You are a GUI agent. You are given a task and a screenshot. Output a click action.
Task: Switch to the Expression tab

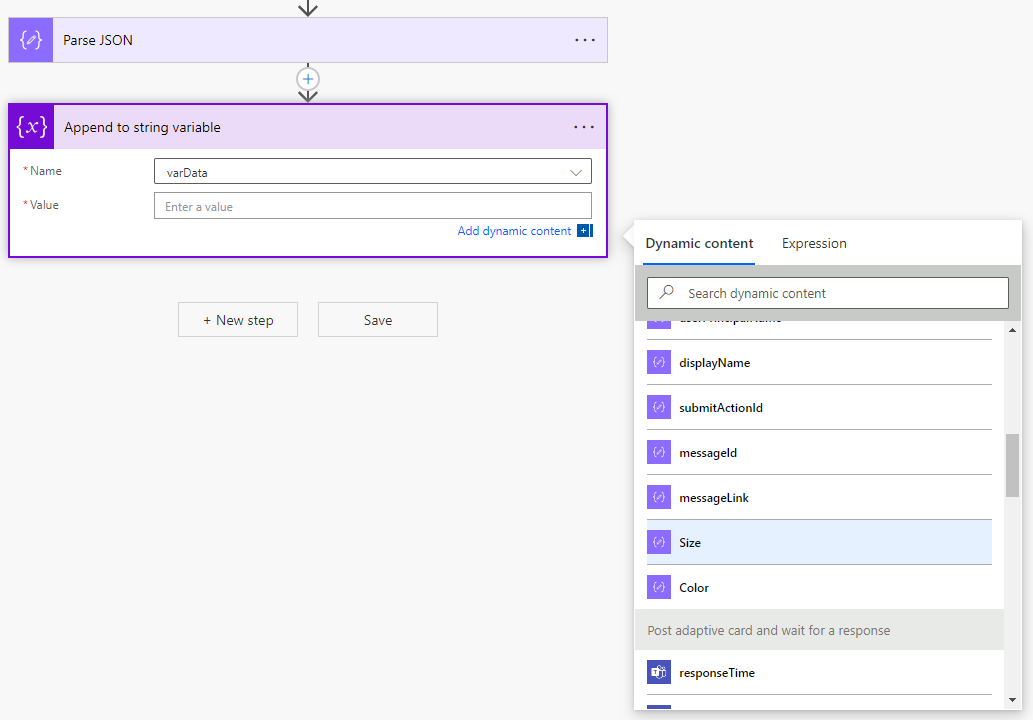[x=814, y=243]
